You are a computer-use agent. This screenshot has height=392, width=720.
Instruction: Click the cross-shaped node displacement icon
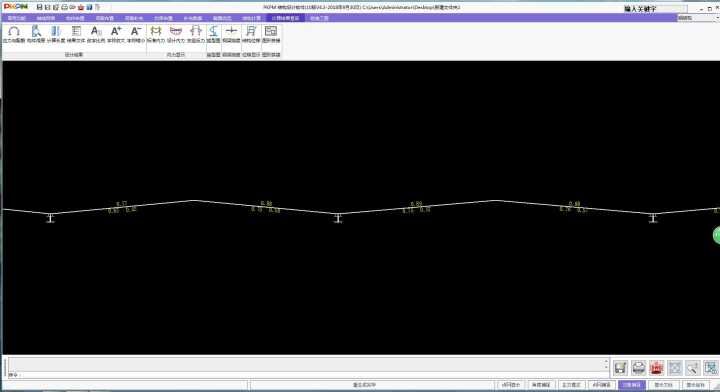click(x=231, y=34)
